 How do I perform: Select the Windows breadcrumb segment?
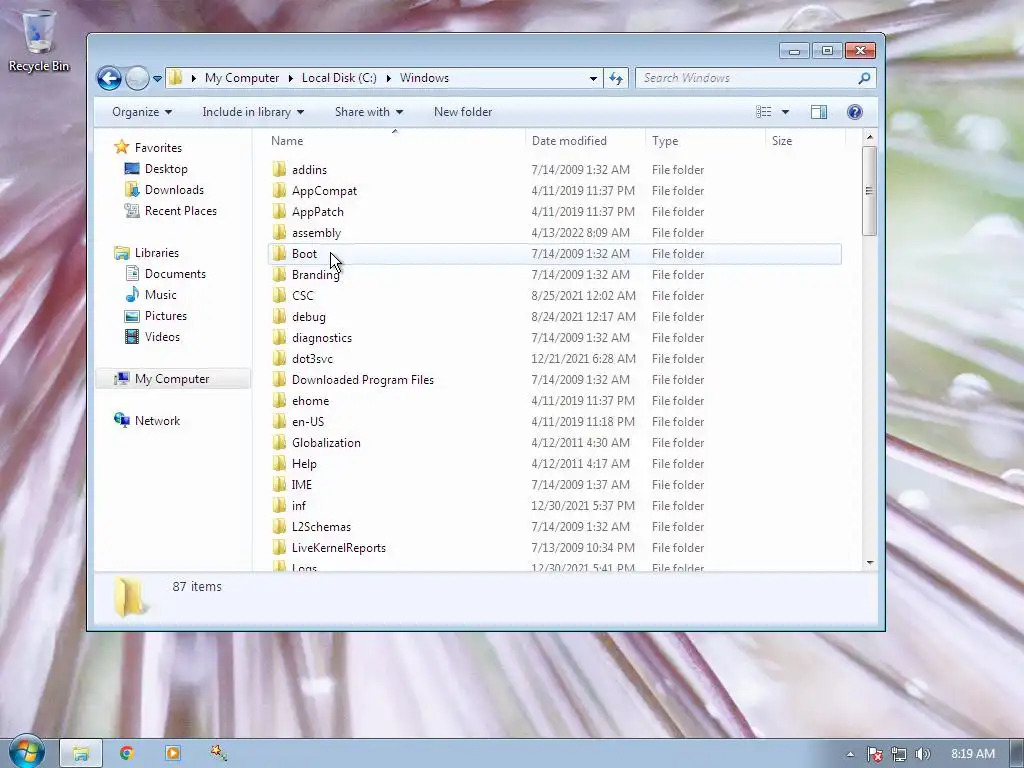424,78
